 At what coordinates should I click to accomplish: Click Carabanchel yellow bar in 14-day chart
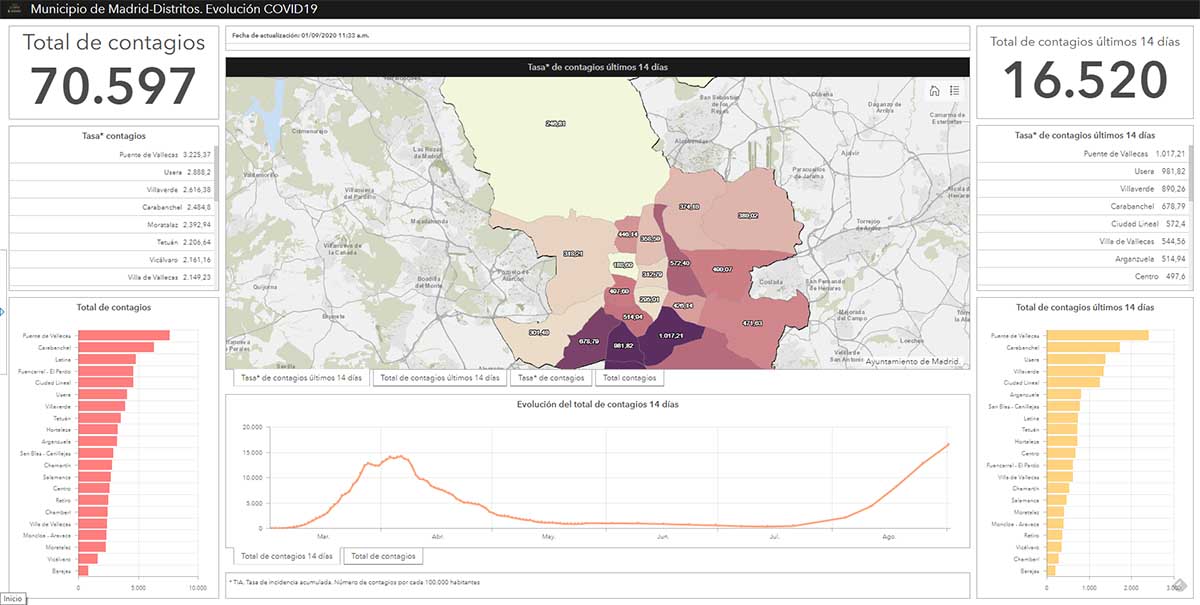click(1084, 348)
